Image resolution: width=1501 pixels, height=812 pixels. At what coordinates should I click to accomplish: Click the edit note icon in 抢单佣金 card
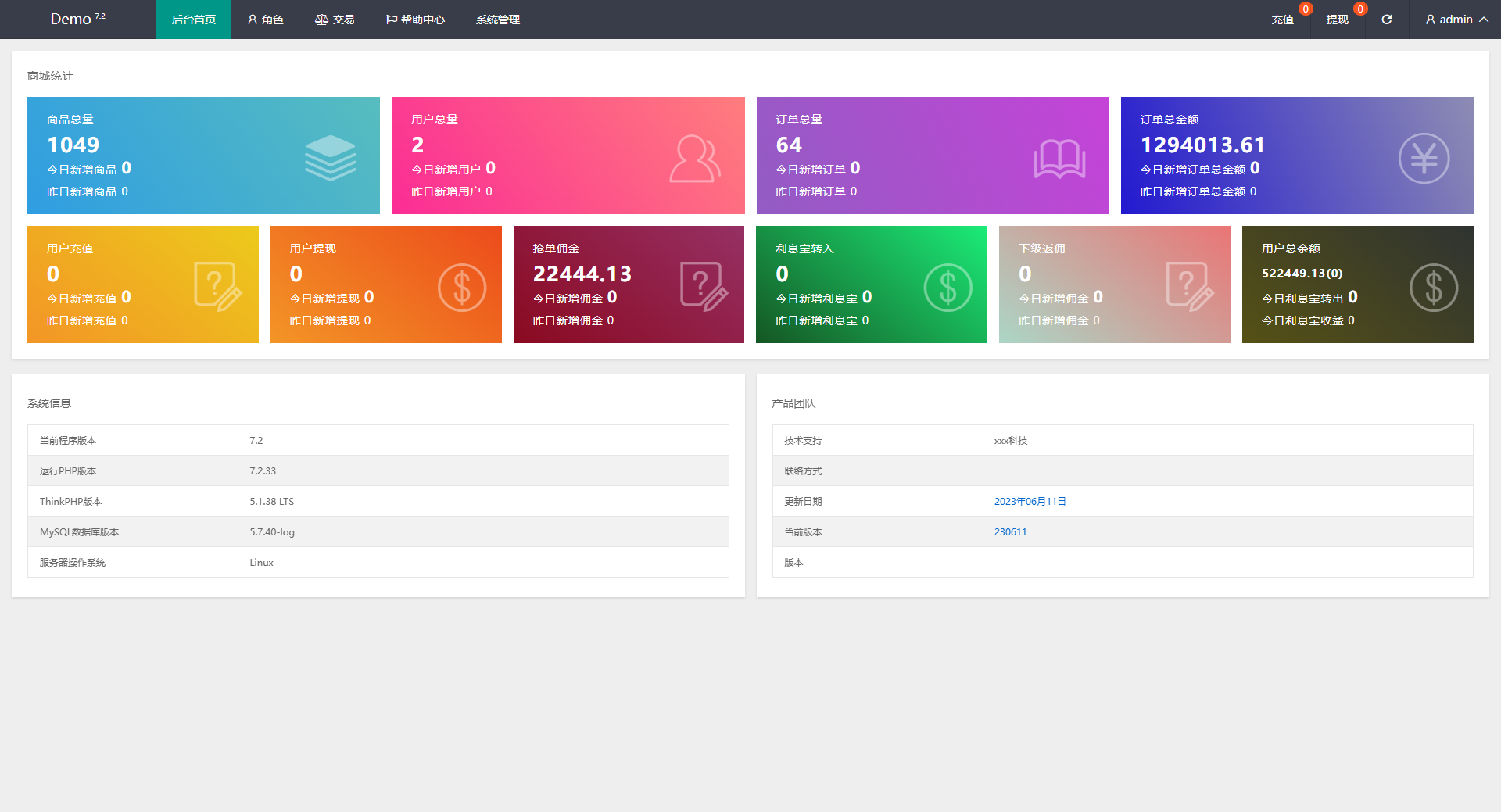[704, 287]
